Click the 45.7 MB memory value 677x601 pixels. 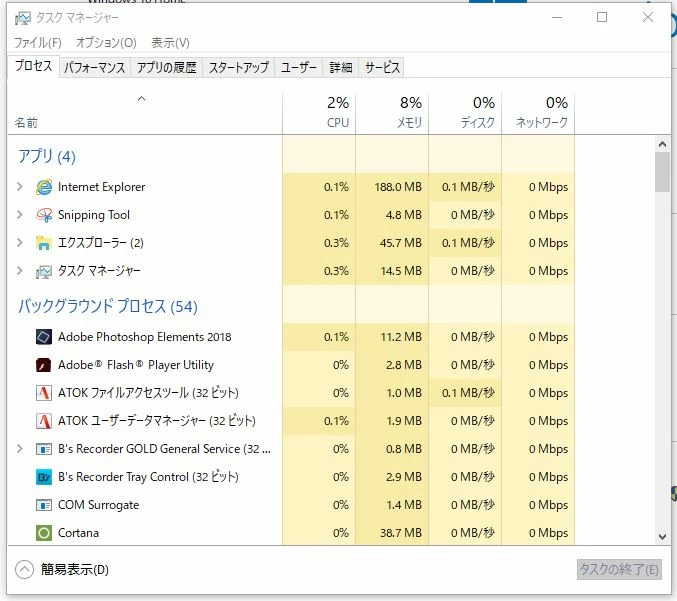click(x=401, y=243)
